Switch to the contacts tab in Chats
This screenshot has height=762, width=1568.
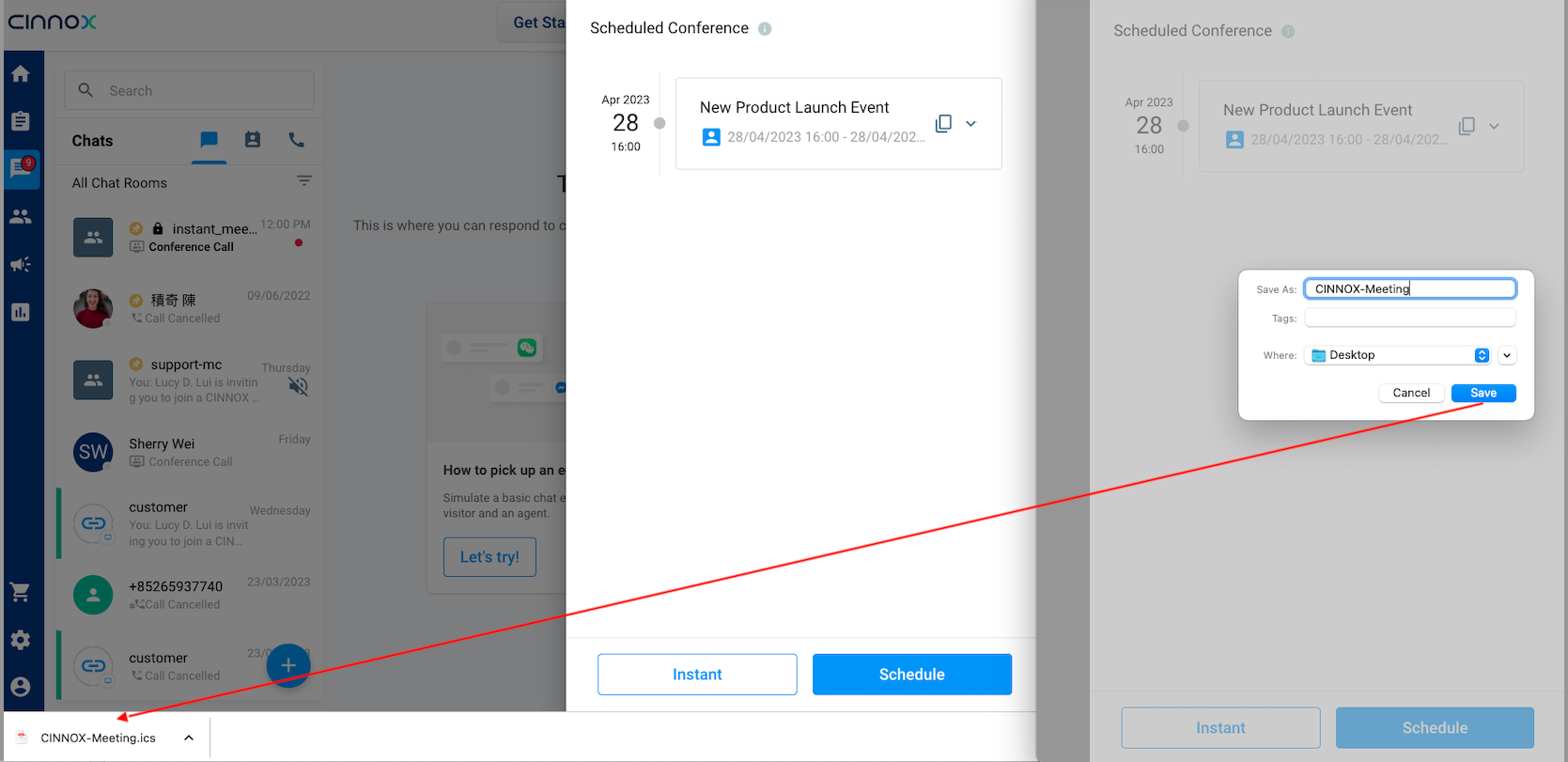[253, 140]
